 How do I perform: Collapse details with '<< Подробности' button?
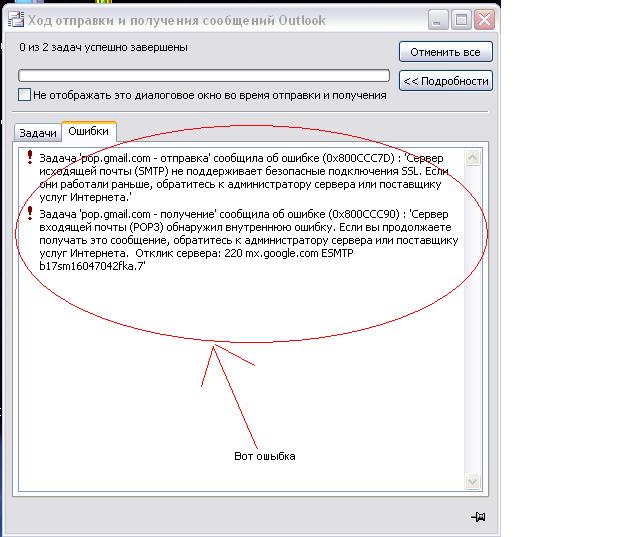coord(445,81)
